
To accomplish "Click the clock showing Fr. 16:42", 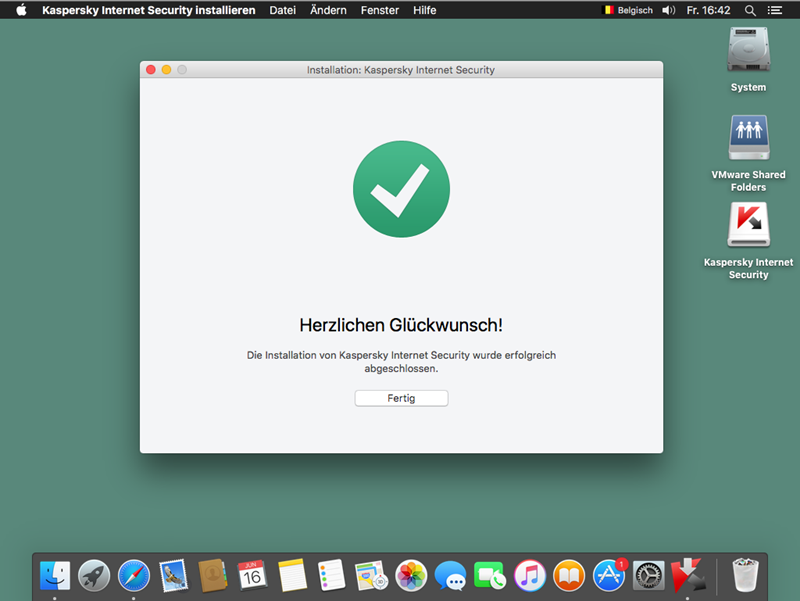I will tap(708, 10).
